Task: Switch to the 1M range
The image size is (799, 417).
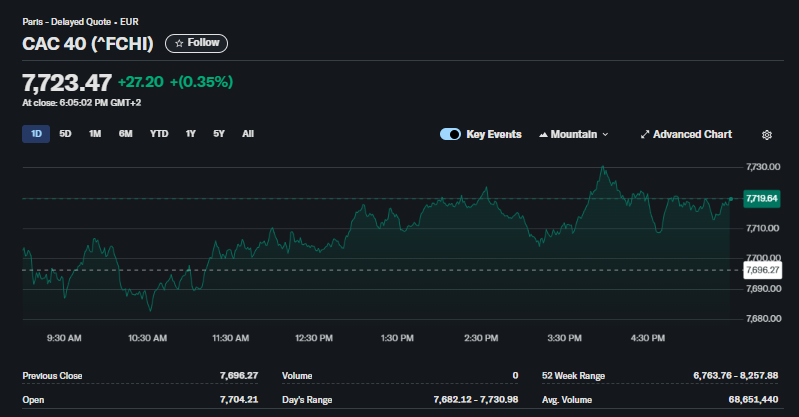Action: point(95,134)
